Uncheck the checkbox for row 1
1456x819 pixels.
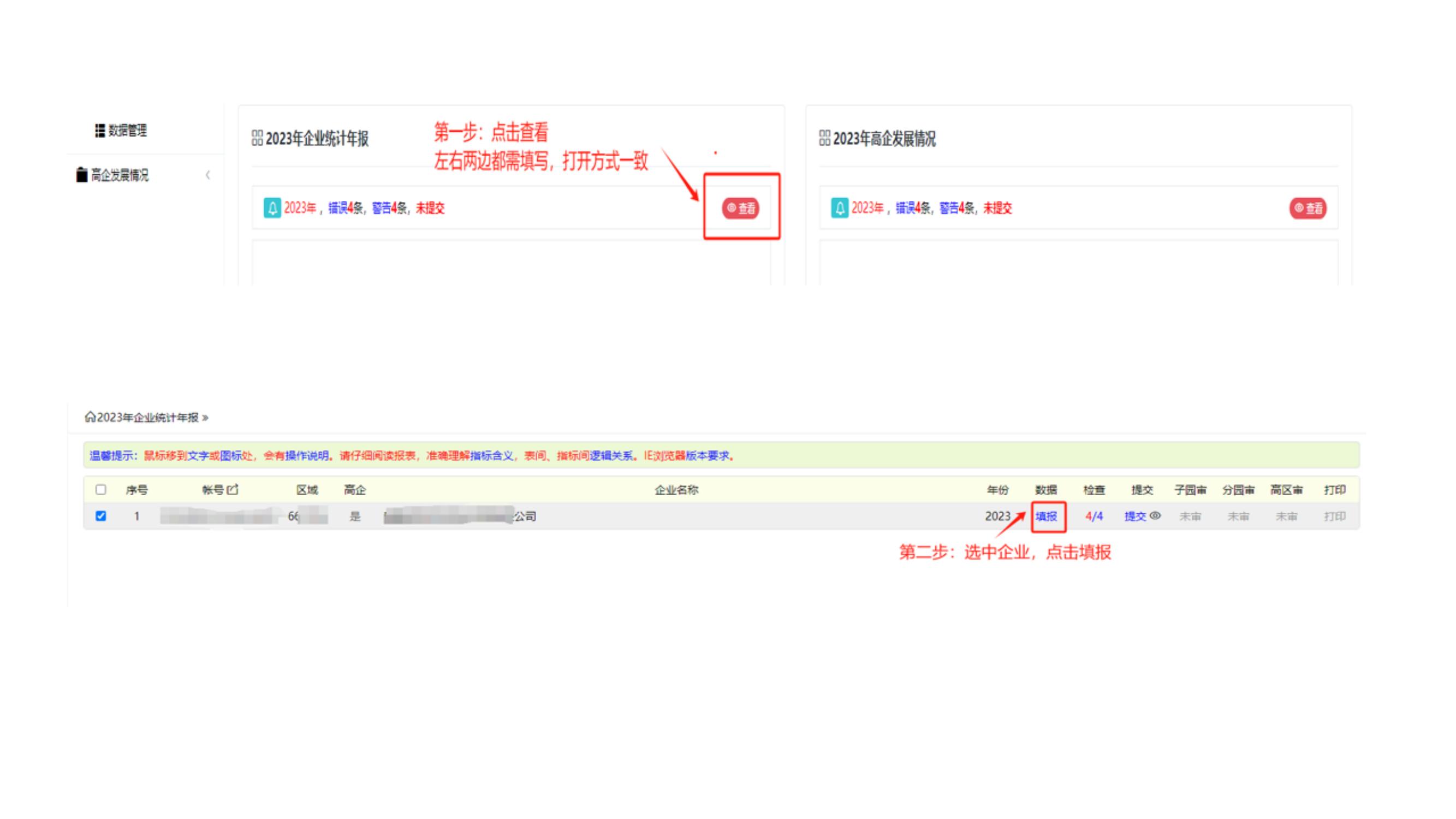tap(100, 516)
